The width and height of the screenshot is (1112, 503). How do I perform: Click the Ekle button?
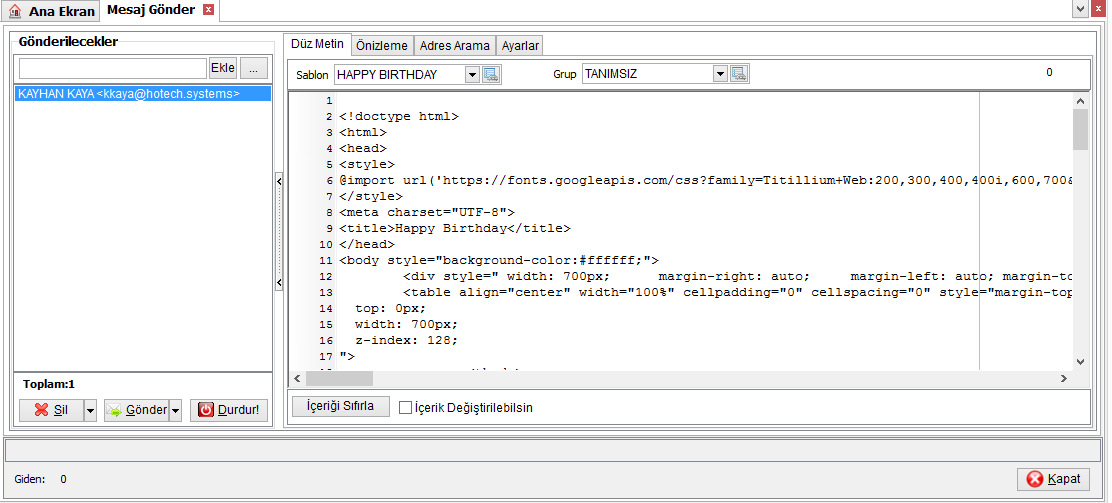[223, 68]
